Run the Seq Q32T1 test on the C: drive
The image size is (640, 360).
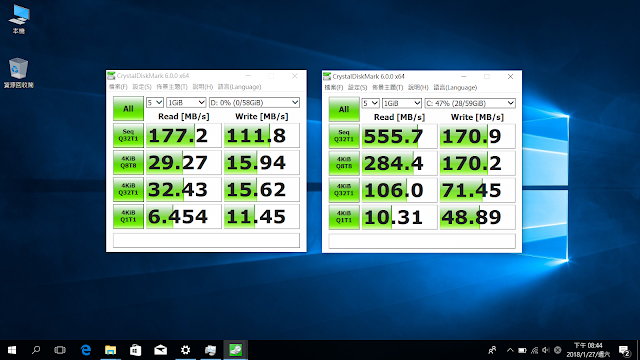pyautogui.click(x=344, y=136)
